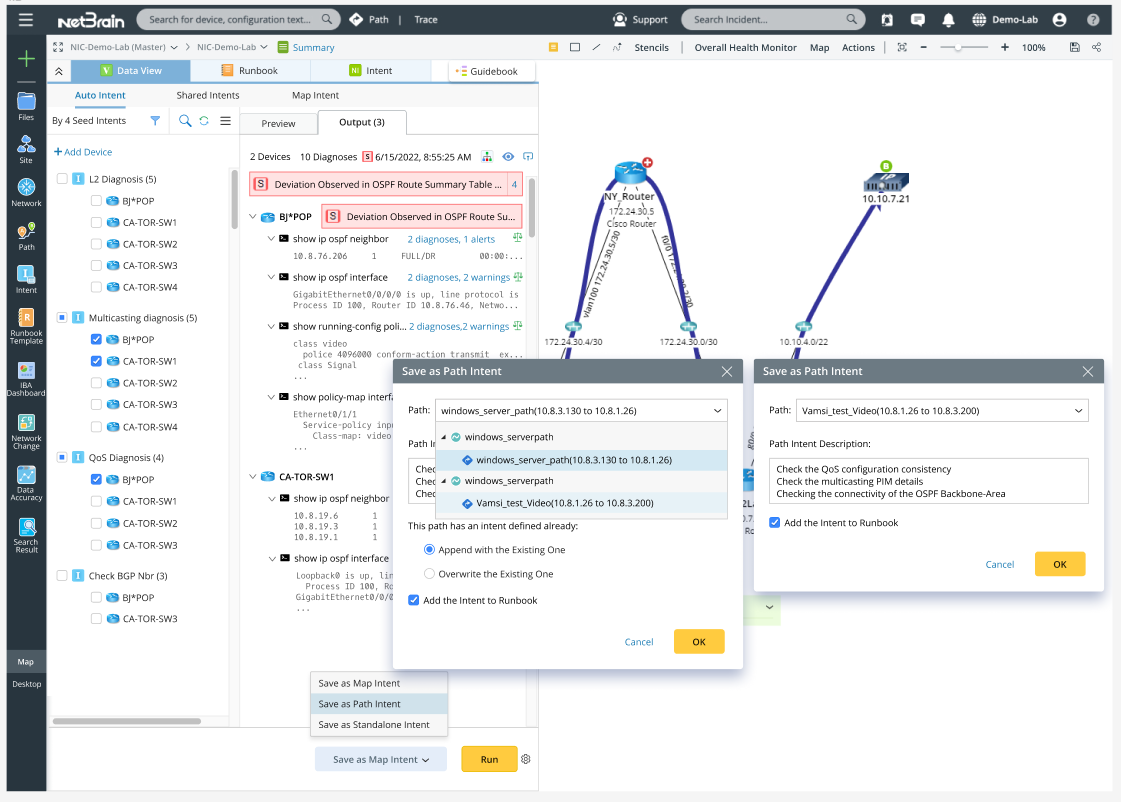Check the CA-TOR-SW2 checkbox under Multicasting diagnosis
The width and height of the screenshot is (1121, 802).
tap(95, 380)
